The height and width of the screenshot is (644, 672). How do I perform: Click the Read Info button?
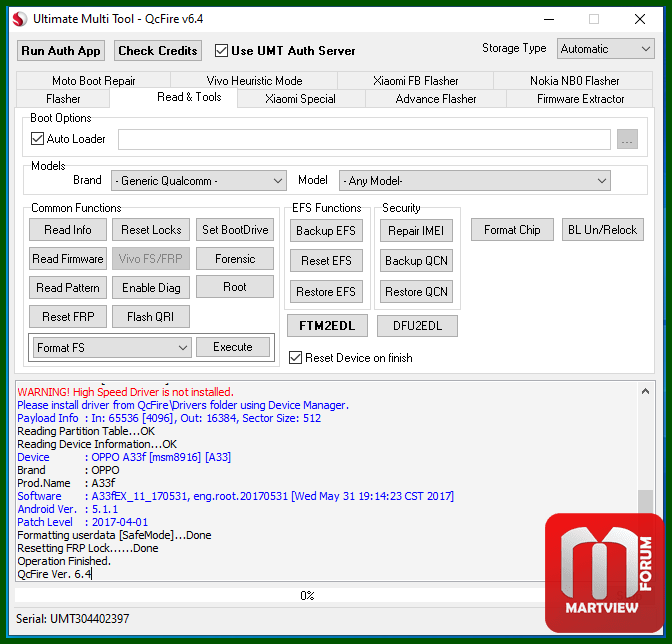pos(68,230)
